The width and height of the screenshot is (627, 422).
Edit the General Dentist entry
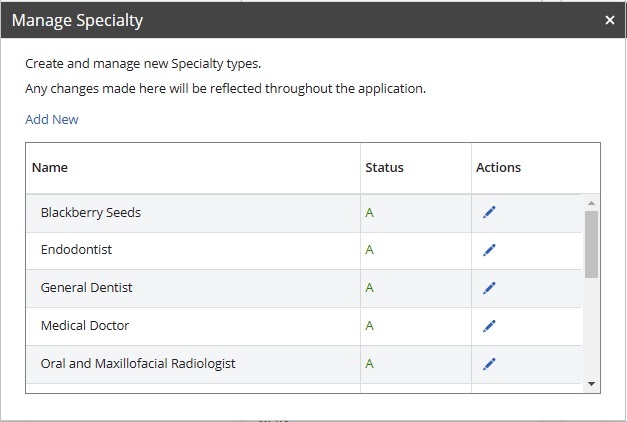[489, 288]
